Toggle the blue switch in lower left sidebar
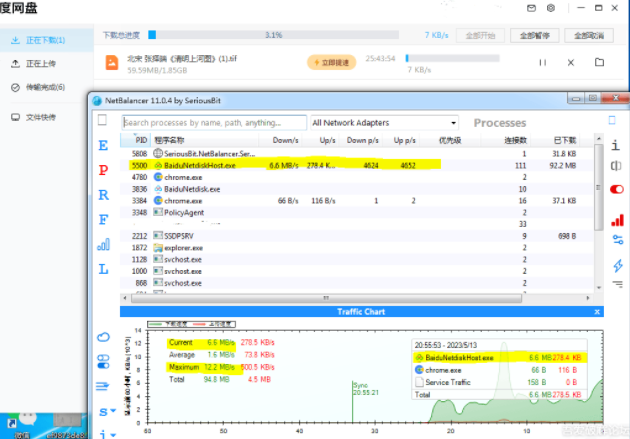630x439 pixels. 103,363
